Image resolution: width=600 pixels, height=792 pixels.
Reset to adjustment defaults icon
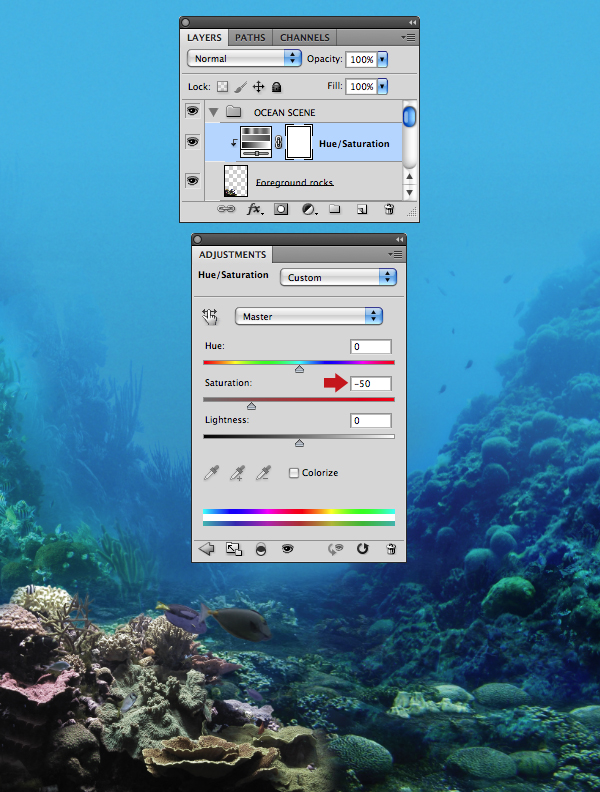coord(363,549)
